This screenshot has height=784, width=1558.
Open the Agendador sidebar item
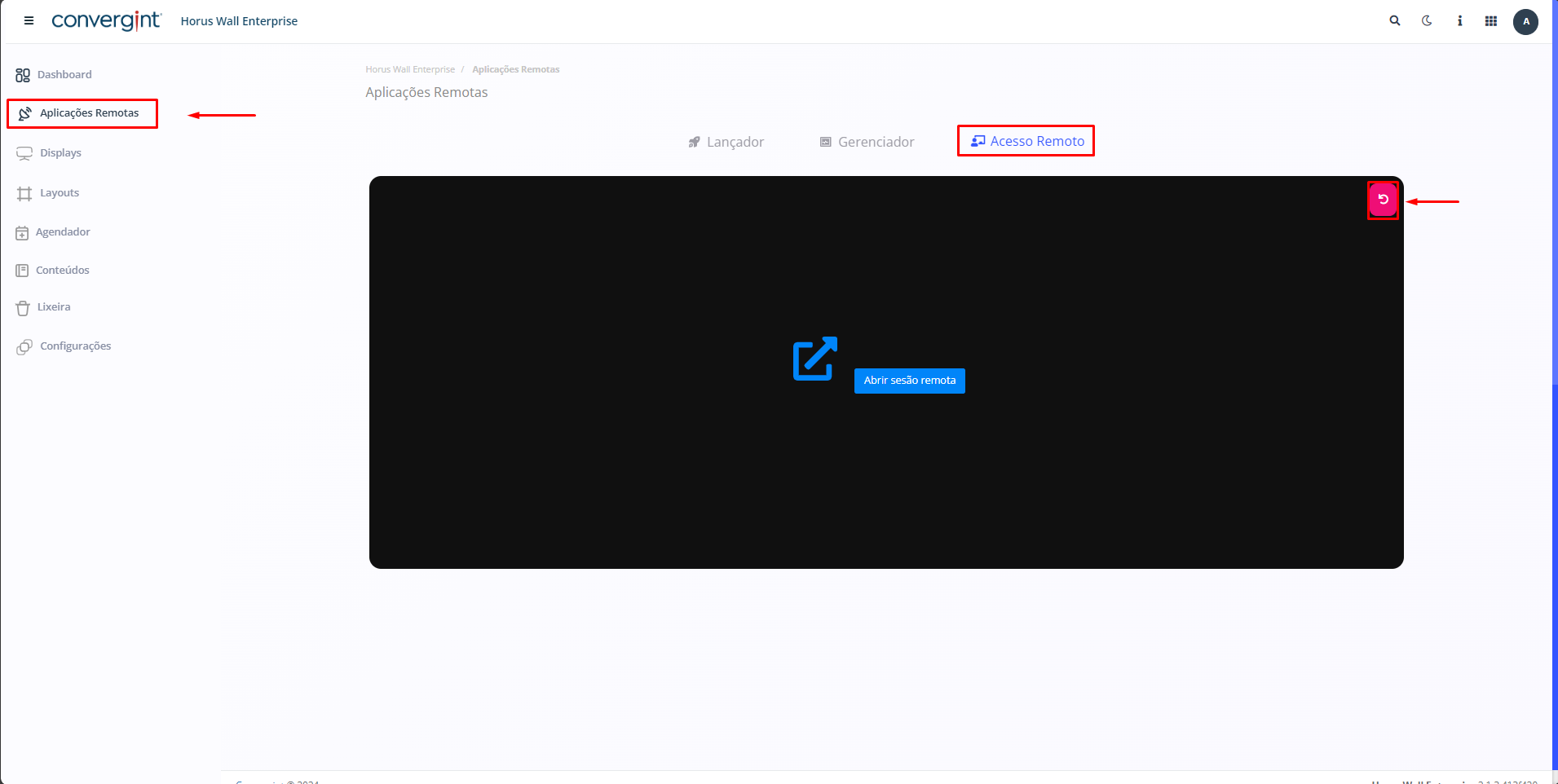54,232
